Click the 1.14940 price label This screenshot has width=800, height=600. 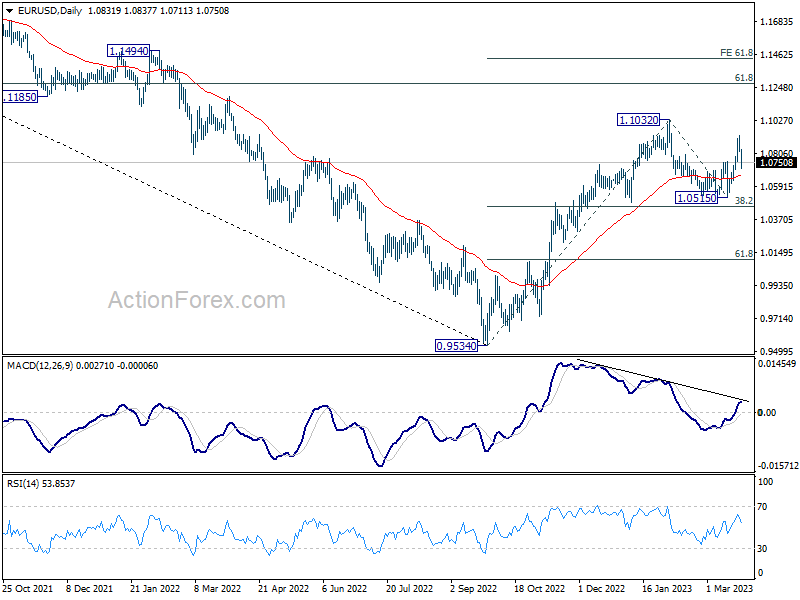point(129,51)
